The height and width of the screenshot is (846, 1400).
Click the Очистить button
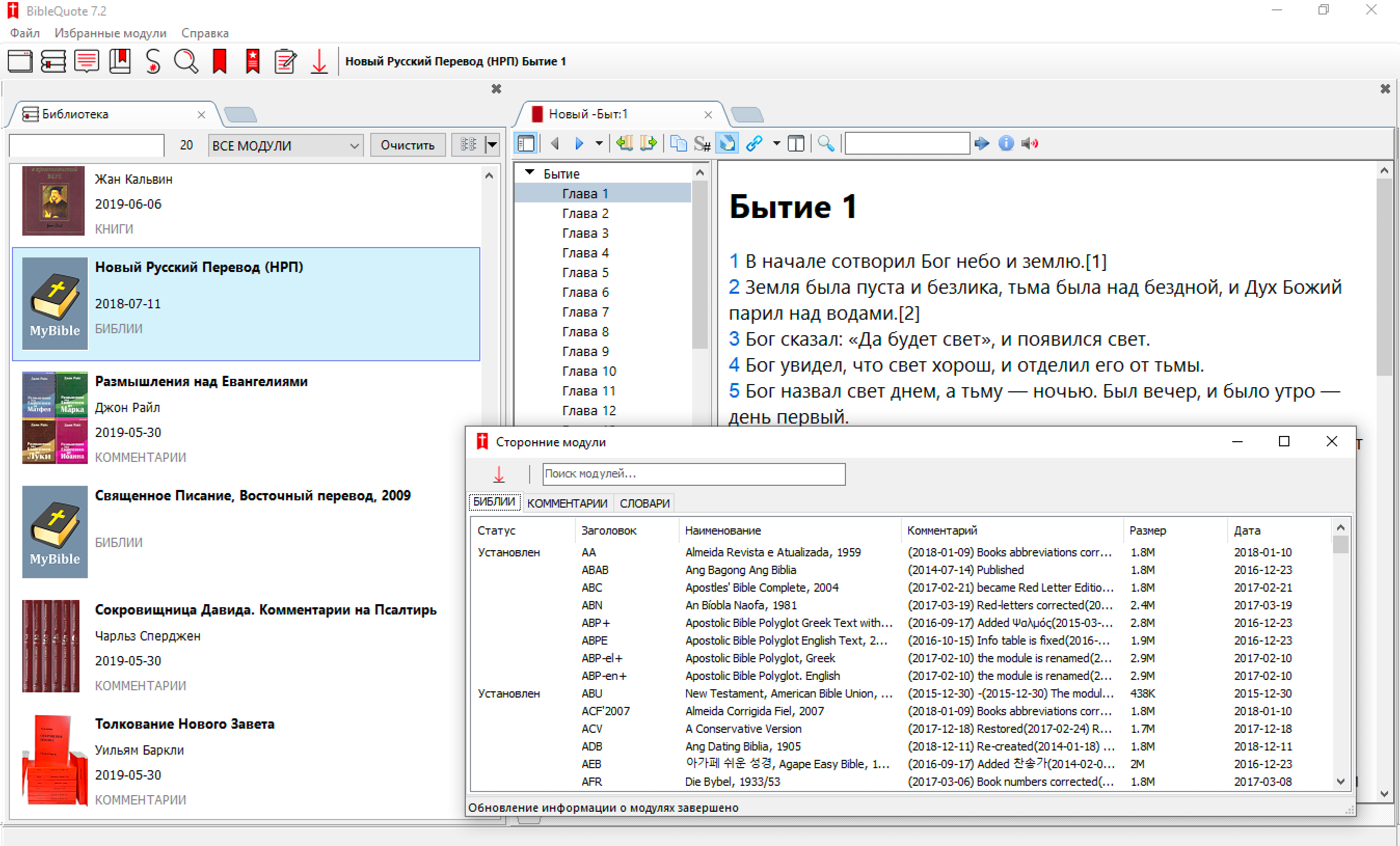point(408,145)
